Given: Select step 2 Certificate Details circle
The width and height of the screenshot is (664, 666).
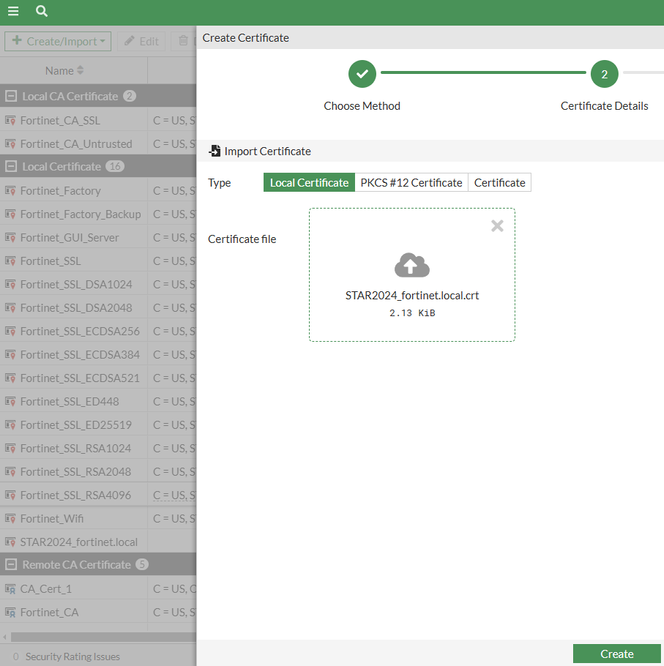Looking at the screenshot, I should coord(604,74).
